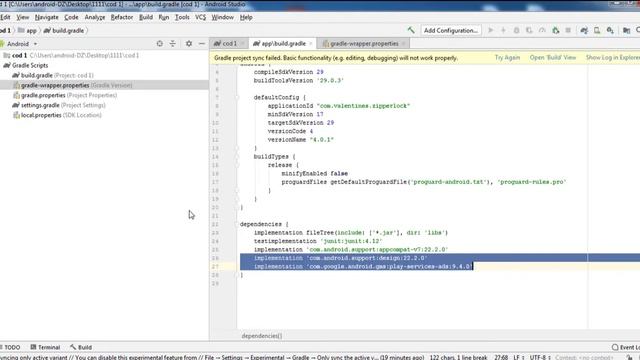
Task: Open the View menu
Action: 22,17
